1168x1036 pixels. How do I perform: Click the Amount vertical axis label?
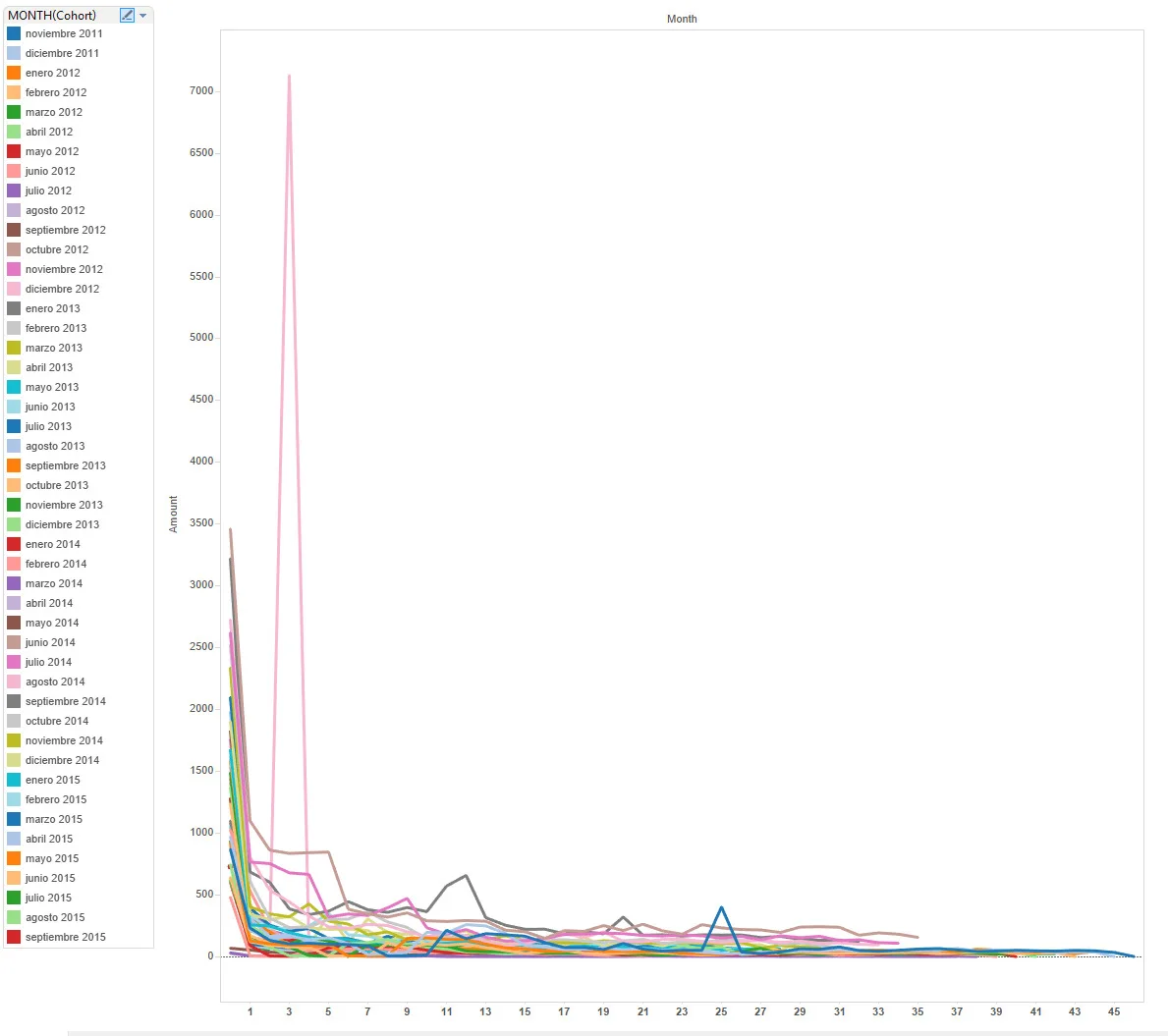pos(174,514)
